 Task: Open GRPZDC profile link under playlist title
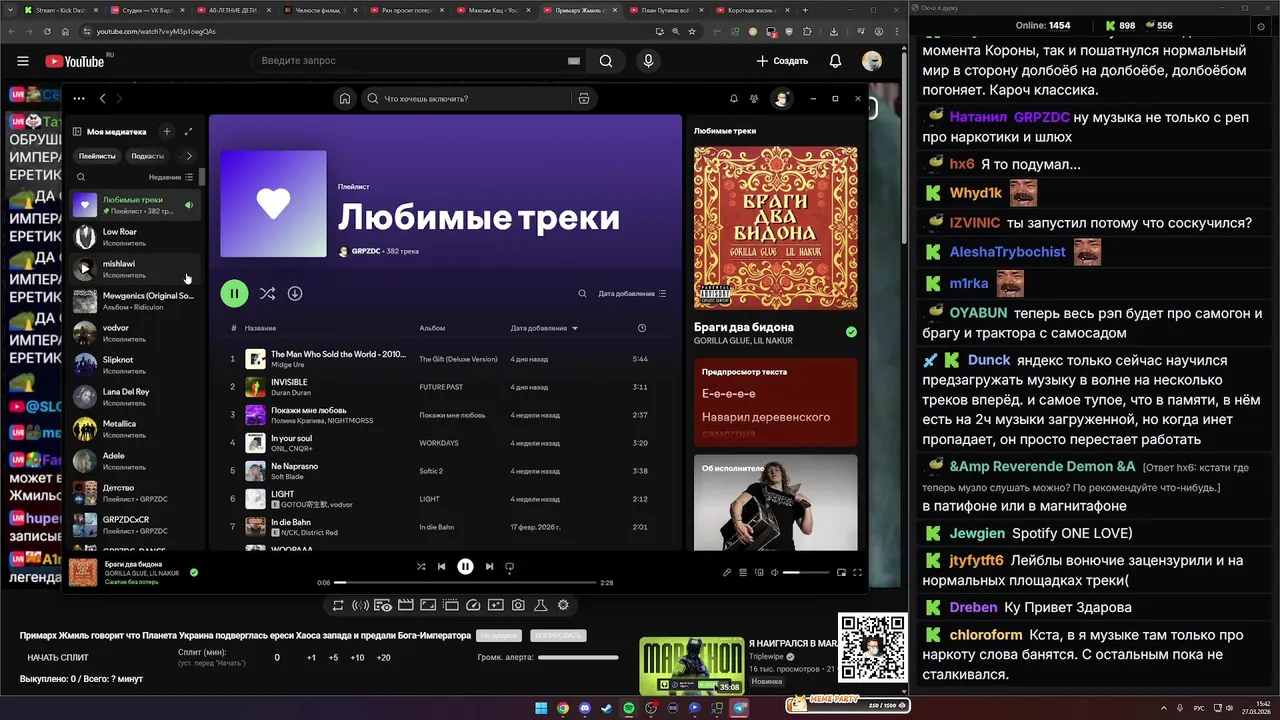pos(365,251)
